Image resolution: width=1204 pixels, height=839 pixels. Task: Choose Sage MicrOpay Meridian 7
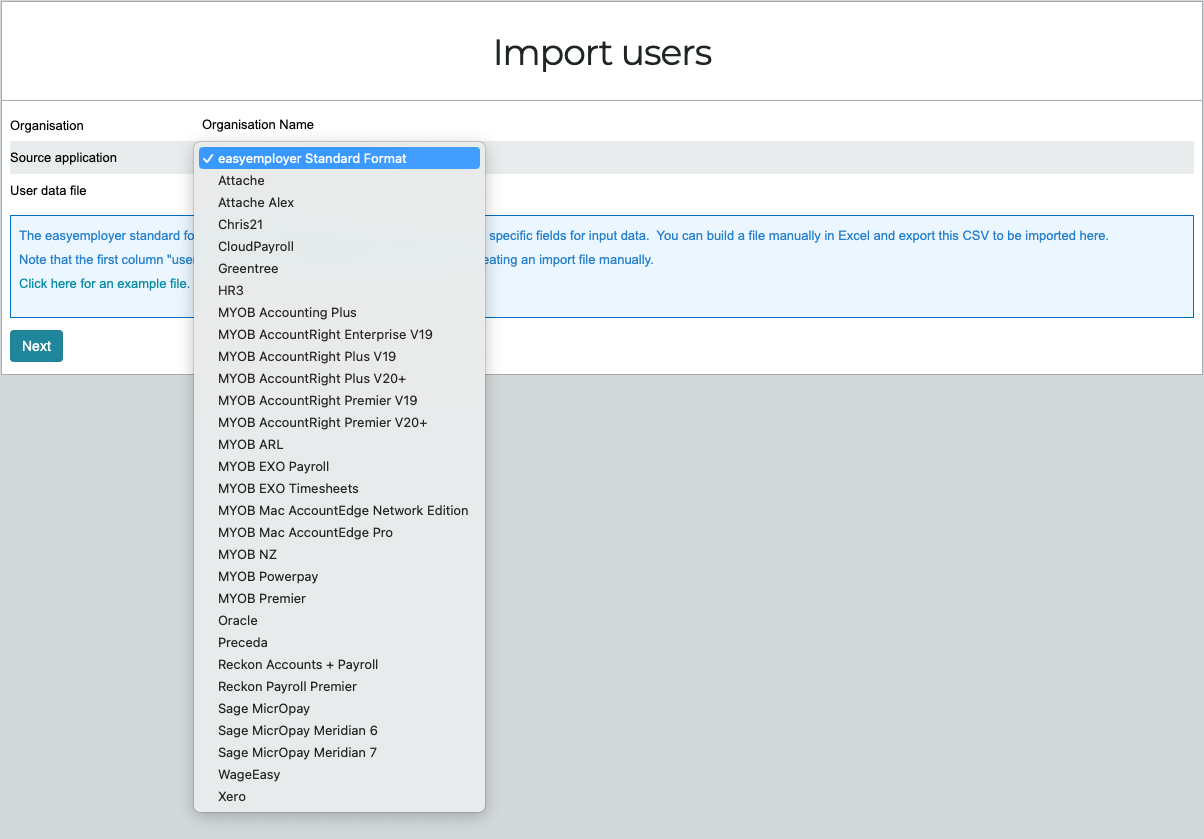[x=339, y=752]
